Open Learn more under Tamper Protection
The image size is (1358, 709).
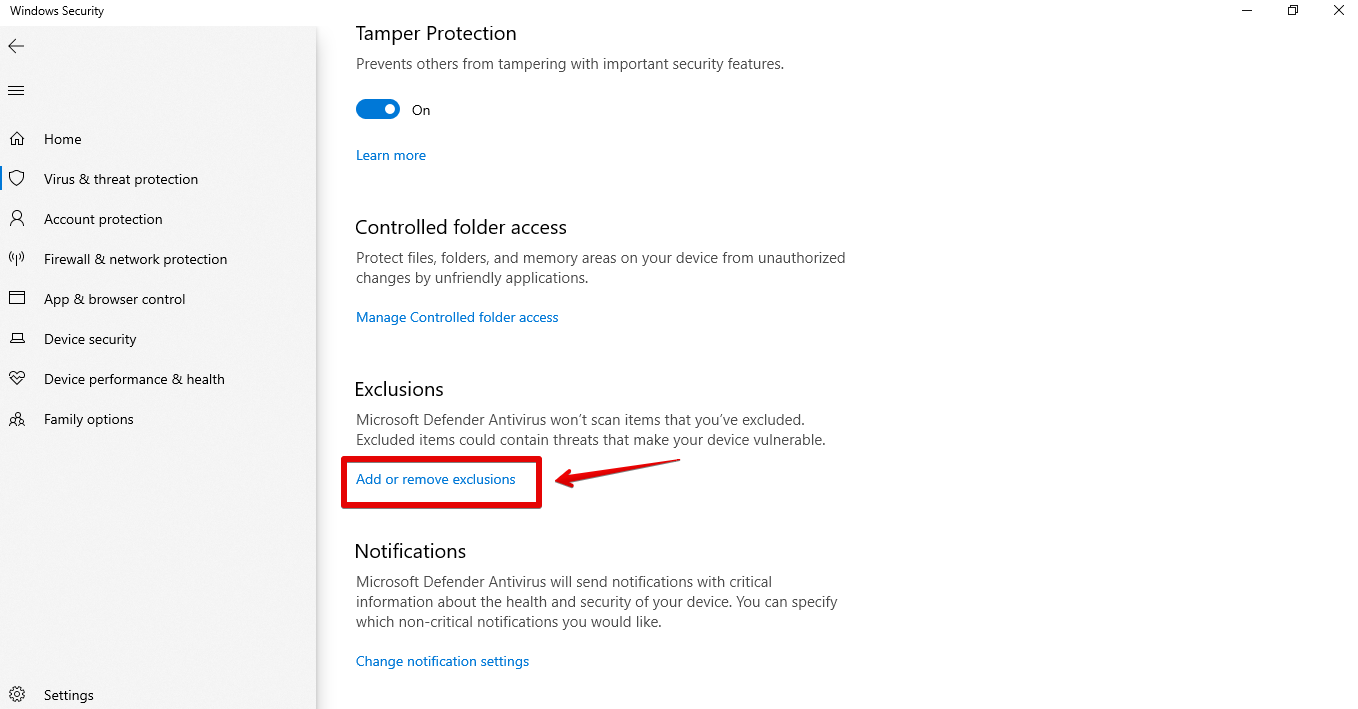point(391,156)
